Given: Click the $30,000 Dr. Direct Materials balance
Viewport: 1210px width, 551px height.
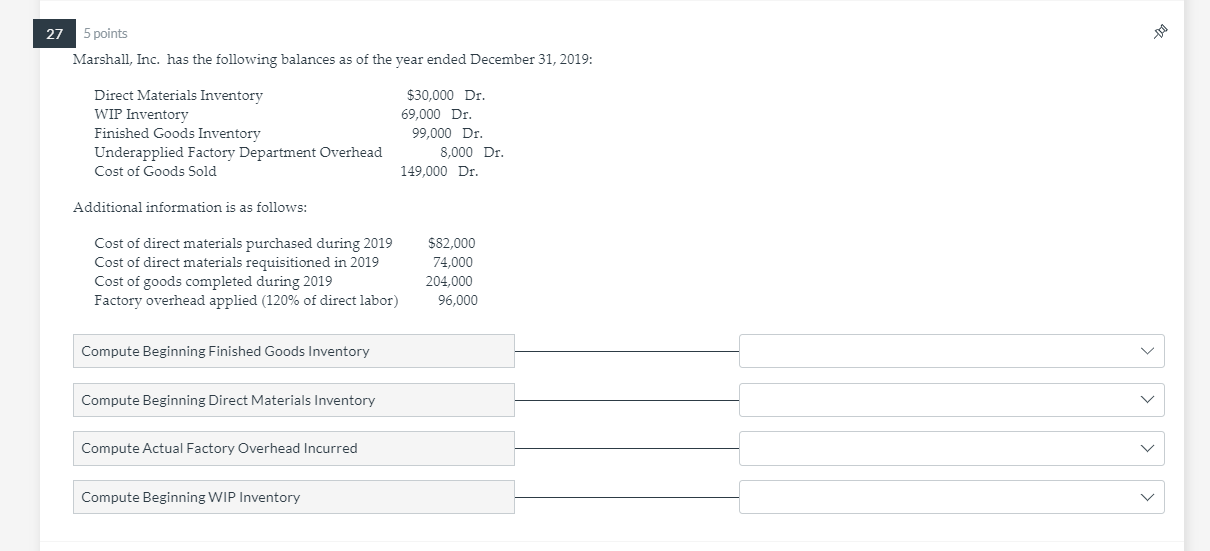Looking at the screenshot, I should click(446, 95).
